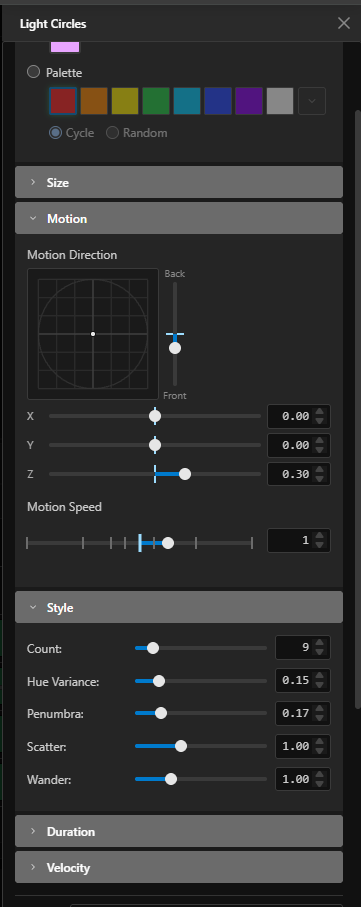Expand the Size section

(x=179, y=182)
